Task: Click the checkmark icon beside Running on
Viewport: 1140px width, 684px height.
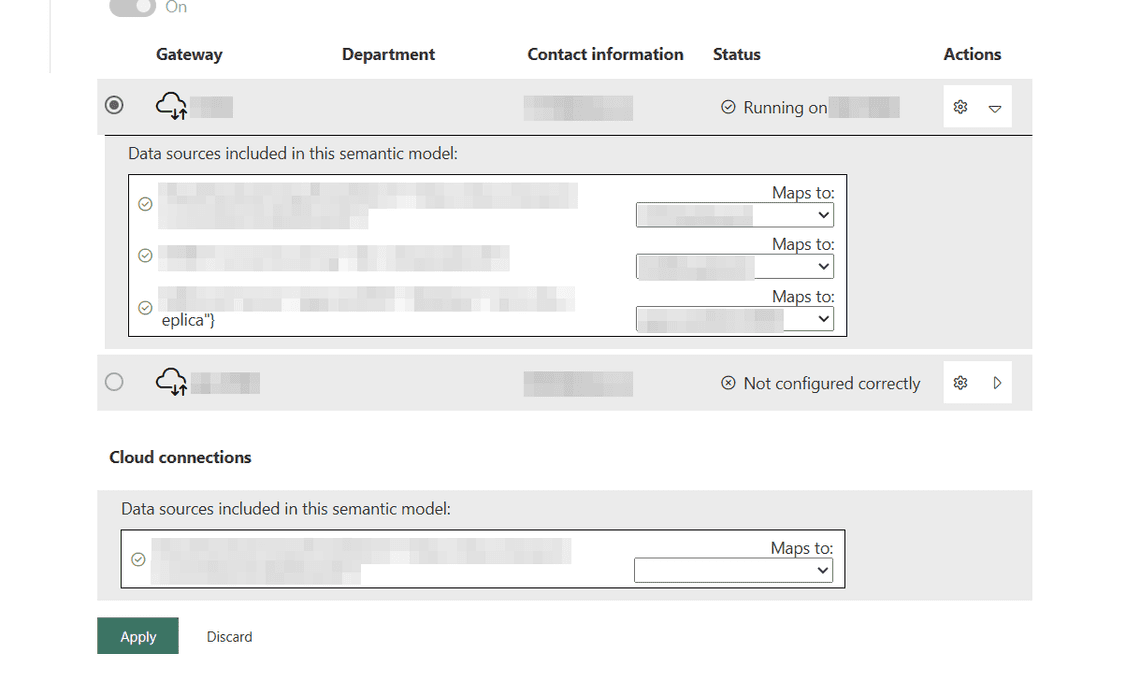Action: tap(728, 107)
